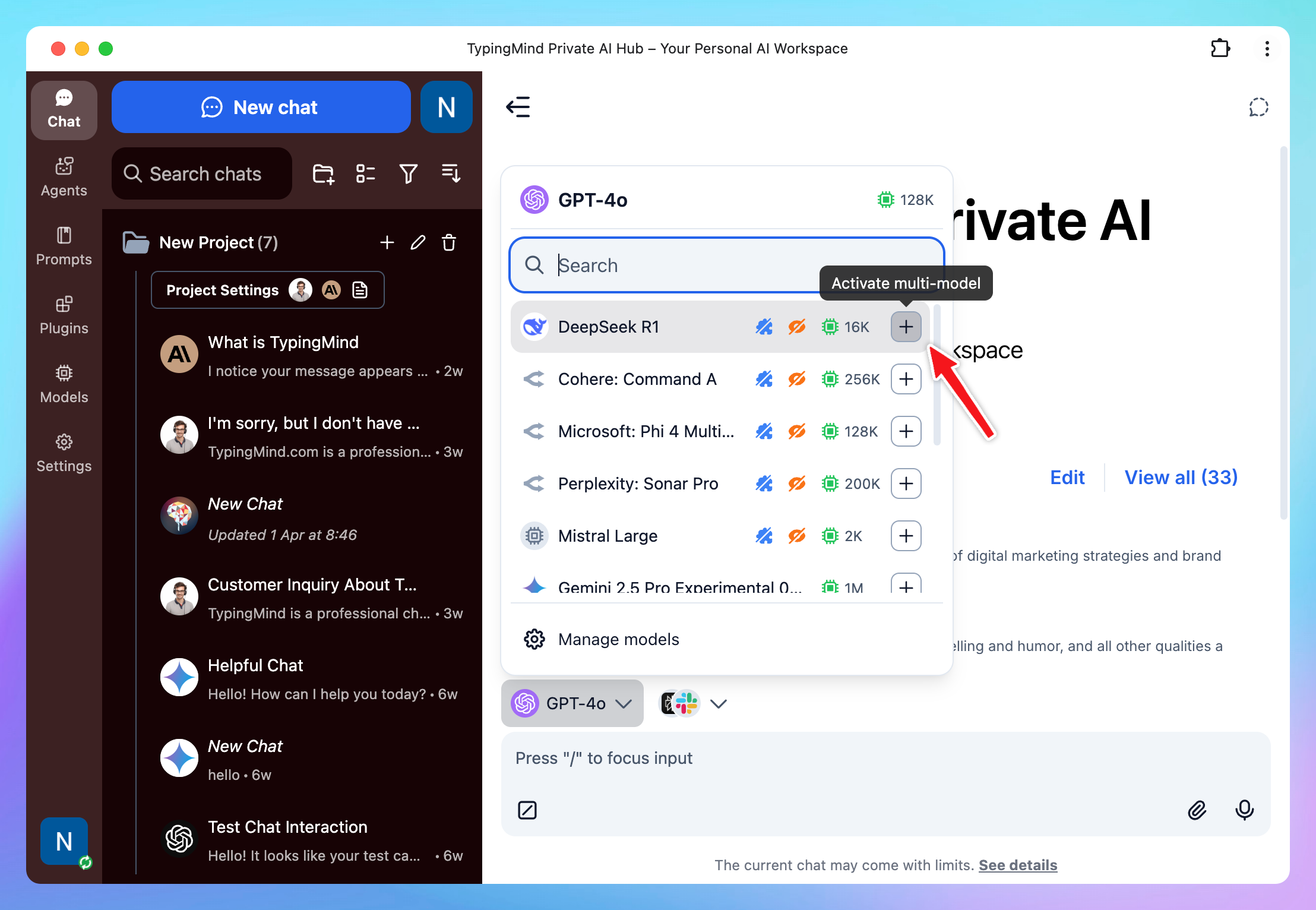Click the Slack plugin icon beside GPT-4o
Image resolution: width=1316 pixels, height=910 pixels.
click(687, 703)
